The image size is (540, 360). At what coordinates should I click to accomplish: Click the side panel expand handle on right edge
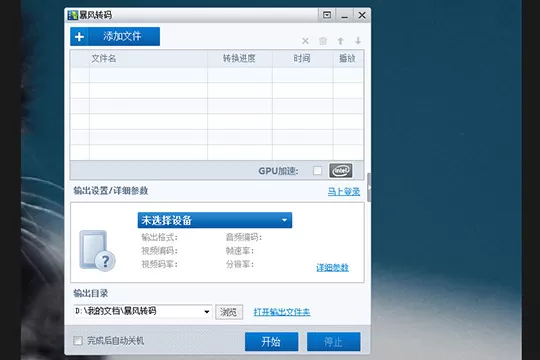coord(369,187)
